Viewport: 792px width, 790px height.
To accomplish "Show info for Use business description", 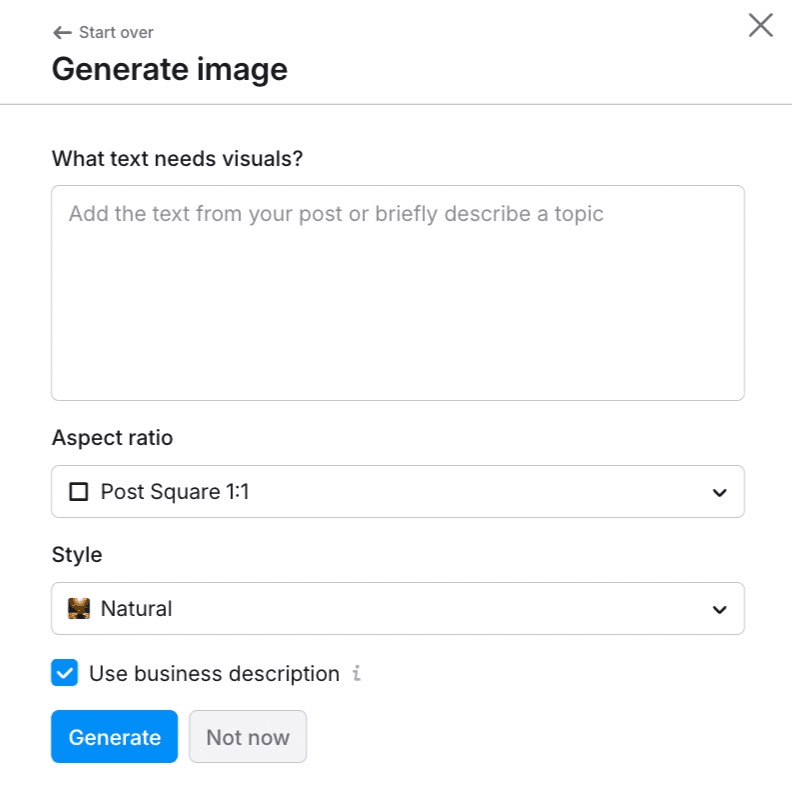I will click(357, 674).
